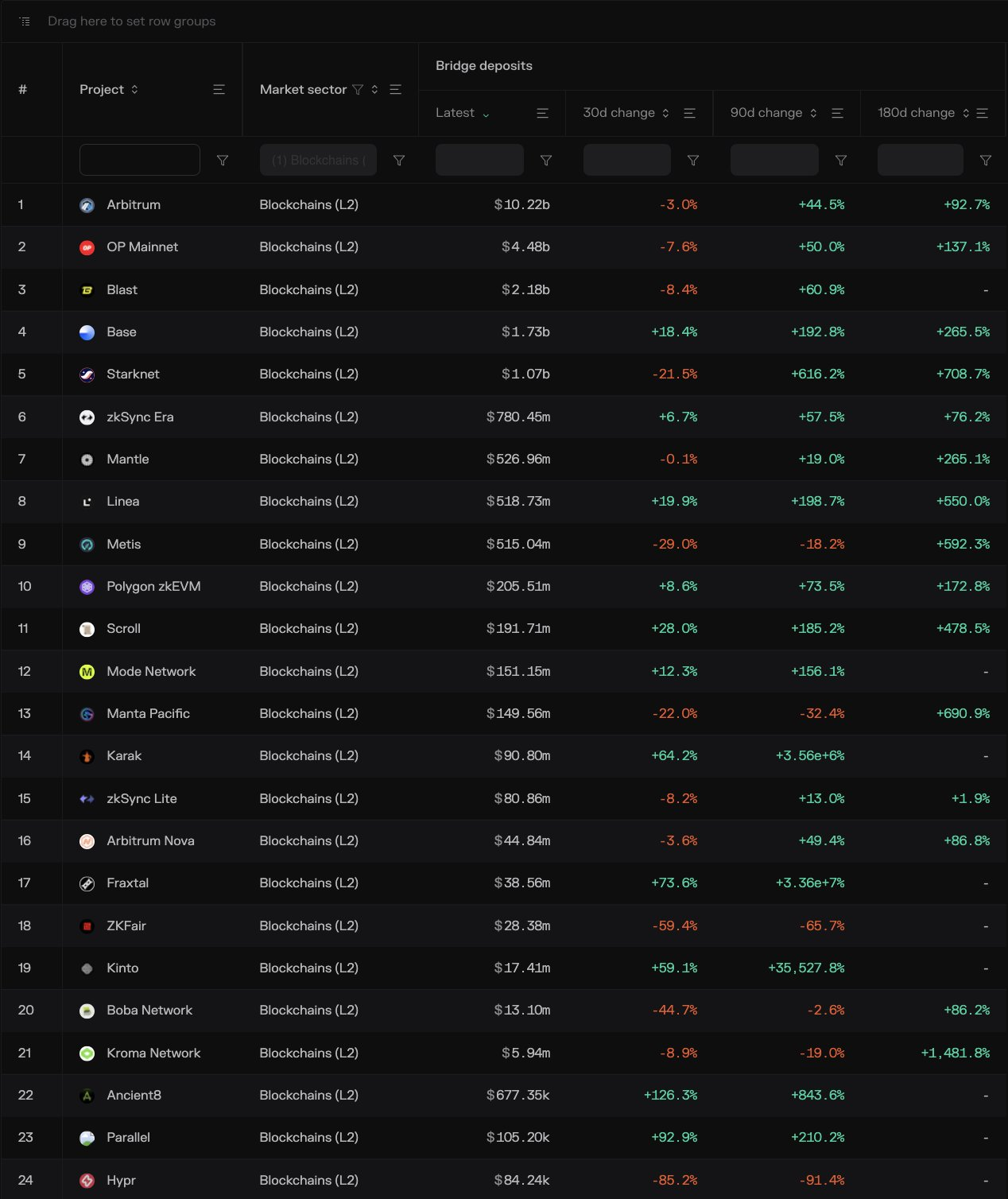Click the Blockchains (L2) label on the Base row

tap(308, 332)
